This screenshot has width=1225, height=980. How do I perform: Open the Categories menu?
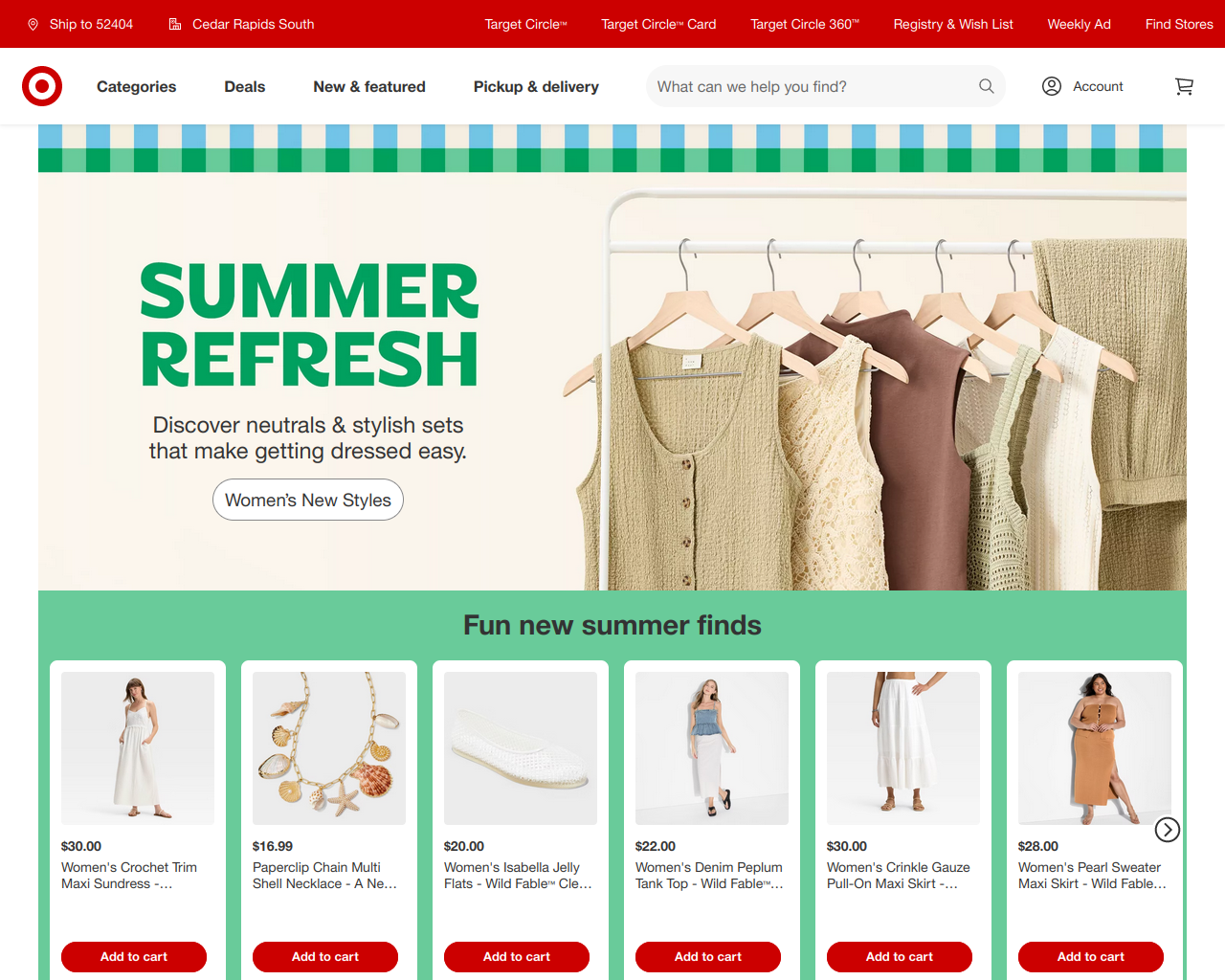coord(137,86)
